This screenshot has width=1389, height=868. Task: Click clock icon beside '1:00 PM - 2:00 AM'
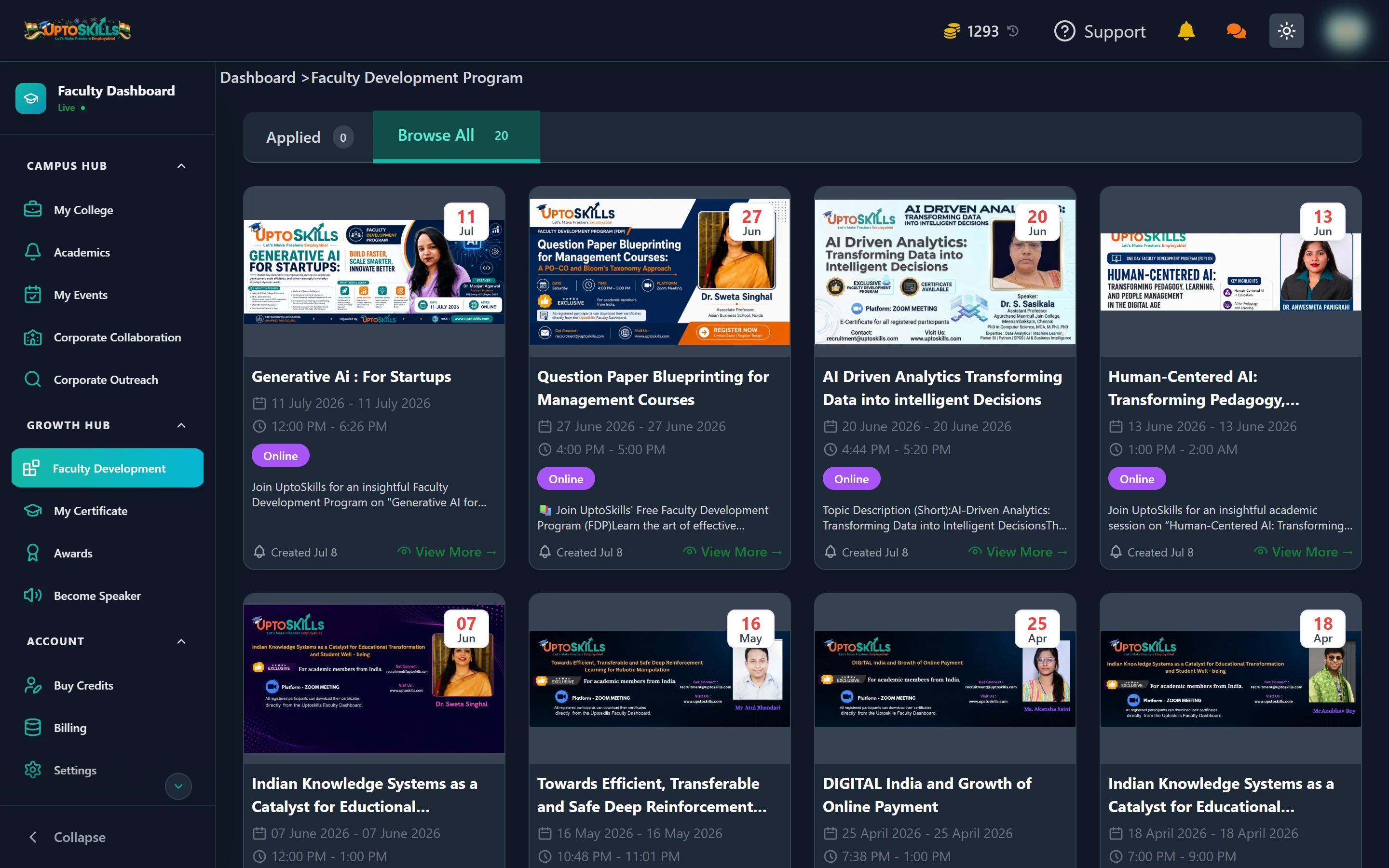point(1115,449)
